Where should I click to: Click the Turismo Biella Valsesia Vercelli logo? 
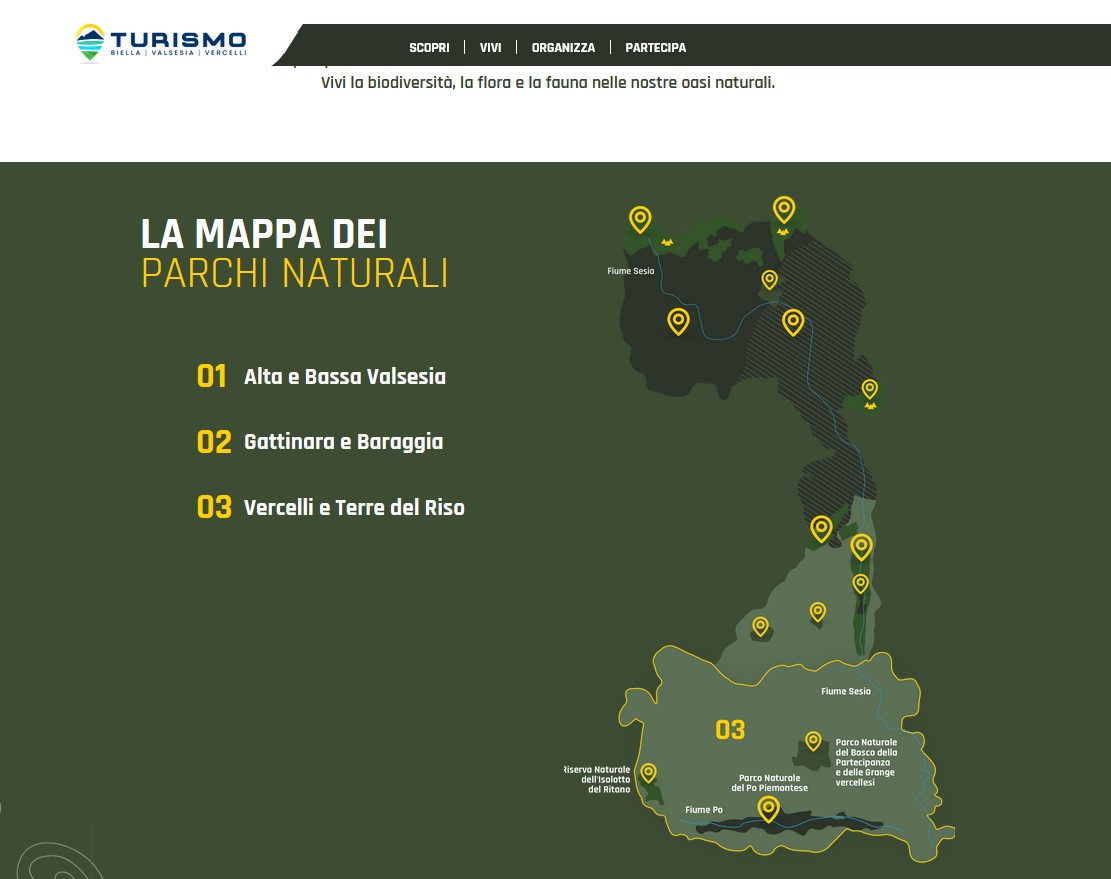tap(161, 42)
